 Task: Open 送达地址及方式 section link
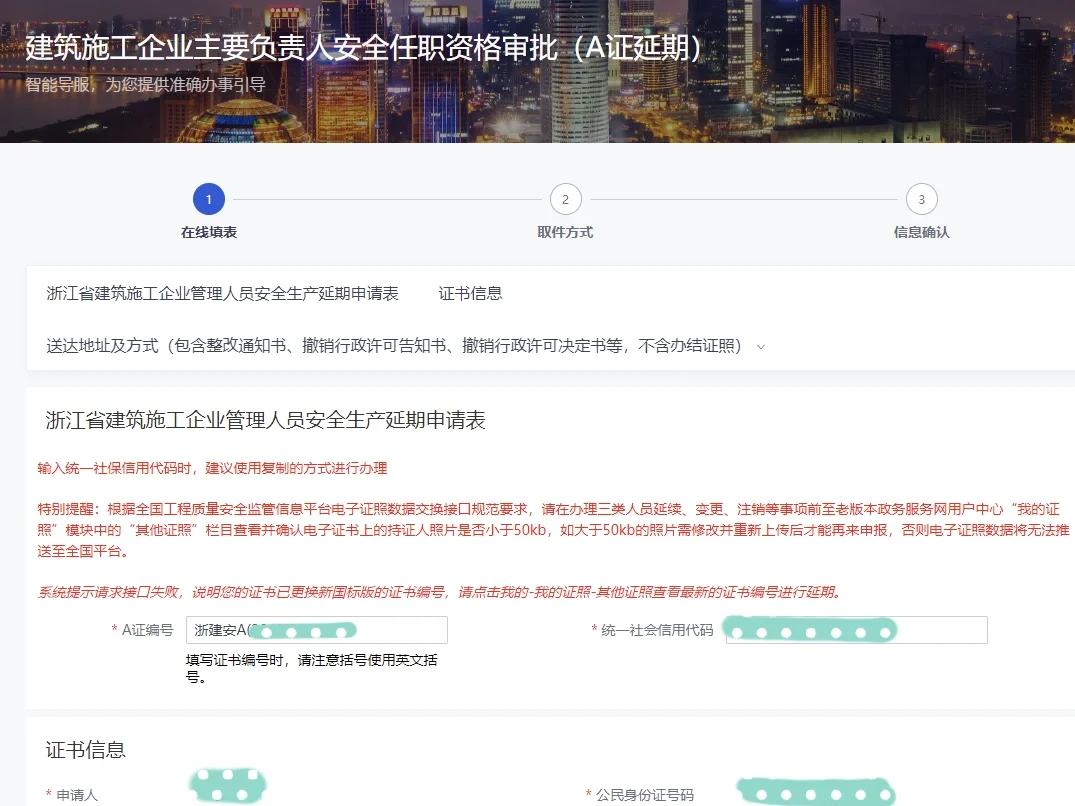(x=394, y=346)
